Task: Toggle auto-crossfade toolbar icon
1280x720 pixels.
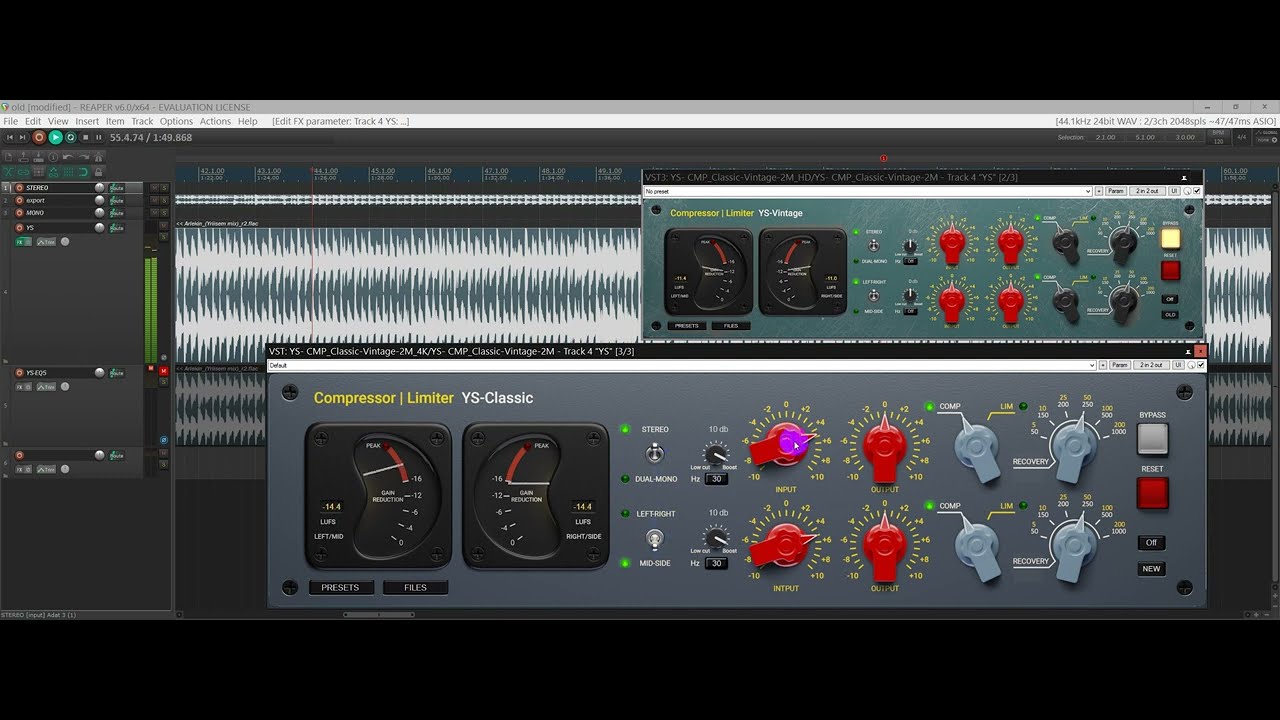Action: pos(8,172)
